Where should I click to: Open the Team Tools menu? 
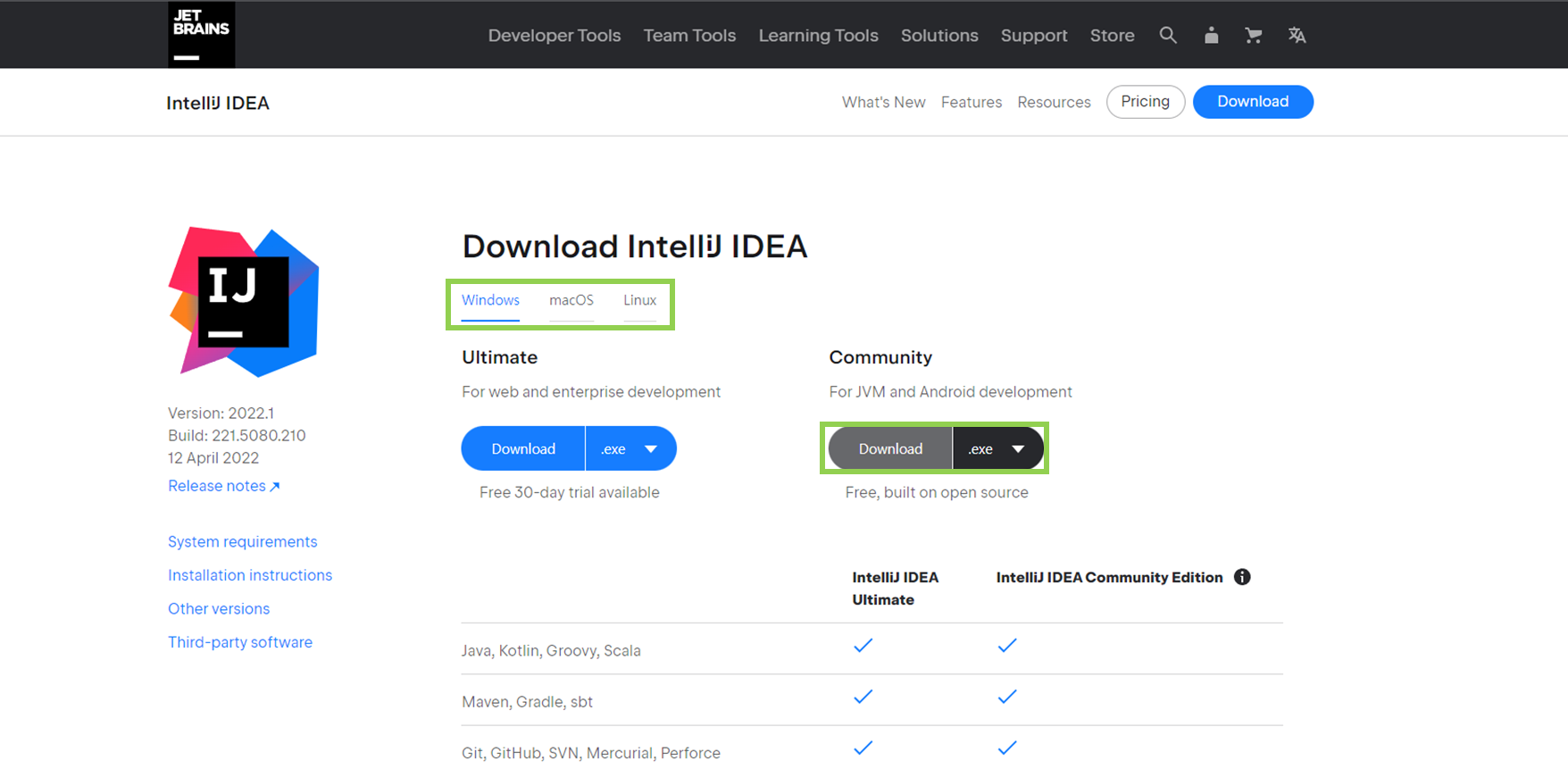coord(689,36)
